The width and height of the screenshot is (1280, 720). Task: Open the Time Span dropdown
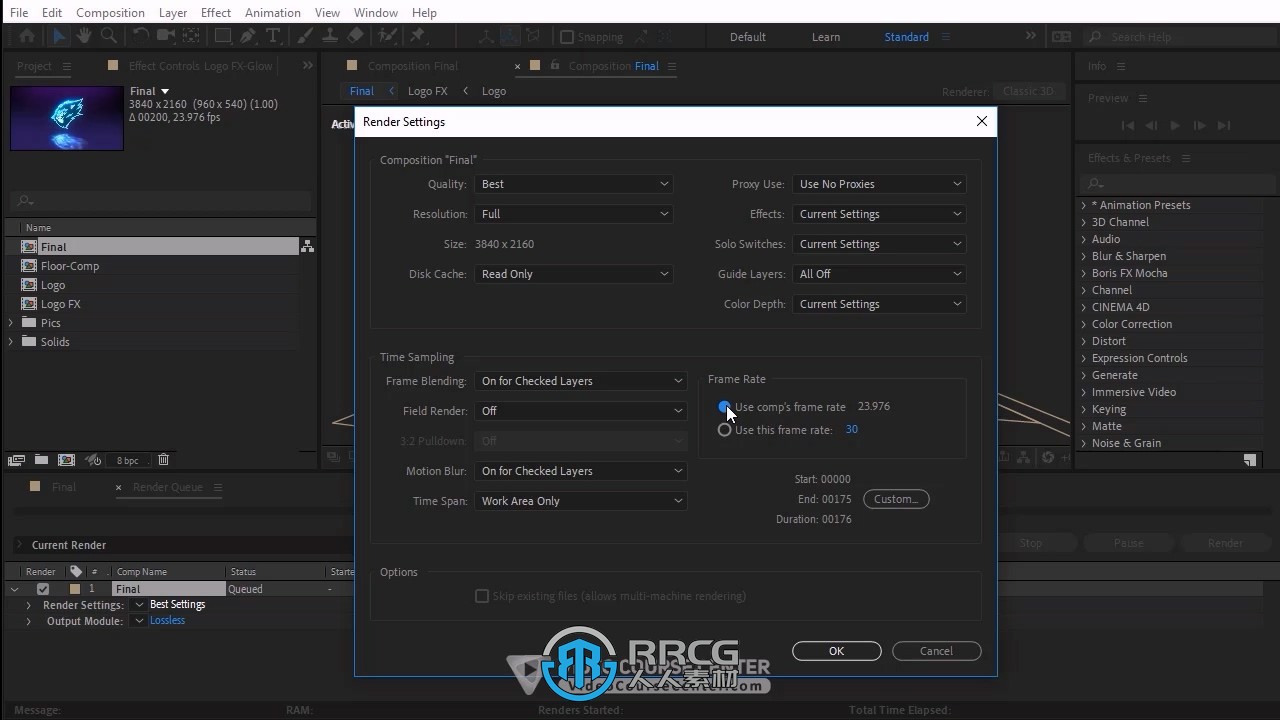click(x=581, y=501)
